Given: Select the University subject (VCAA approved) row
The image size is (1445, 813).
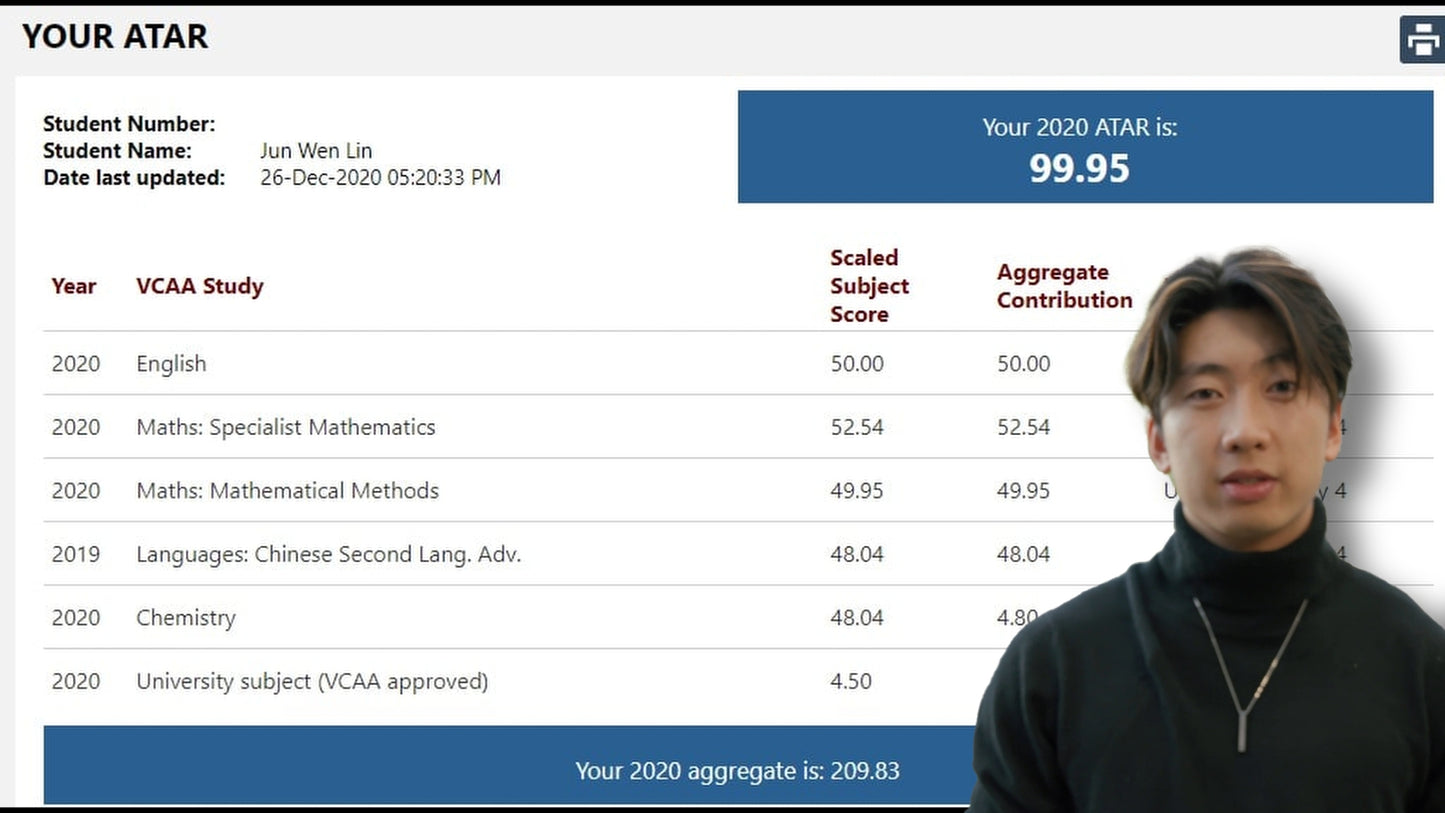Looking at the screenshot, I should tap(312, 681).
